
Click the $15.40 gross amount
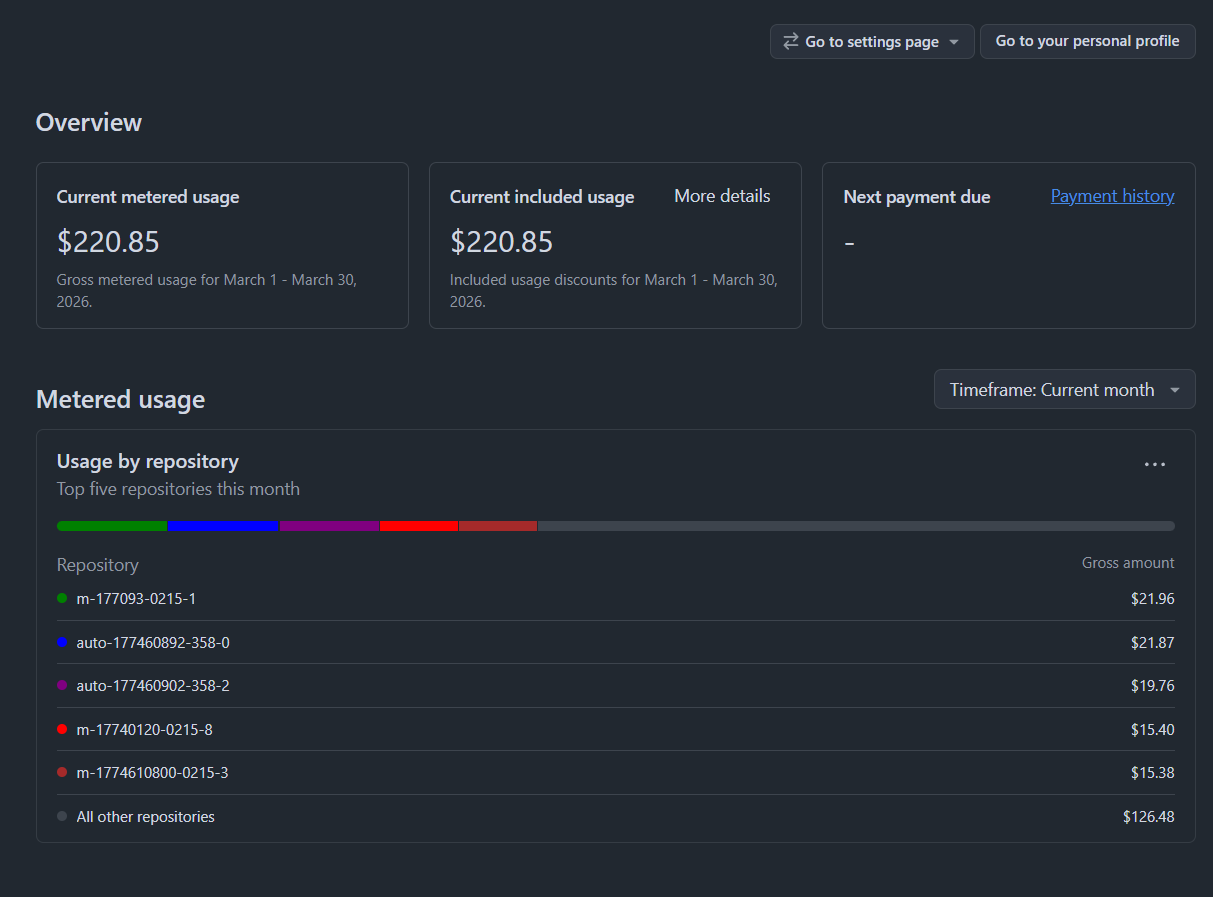pos(1153,730)
